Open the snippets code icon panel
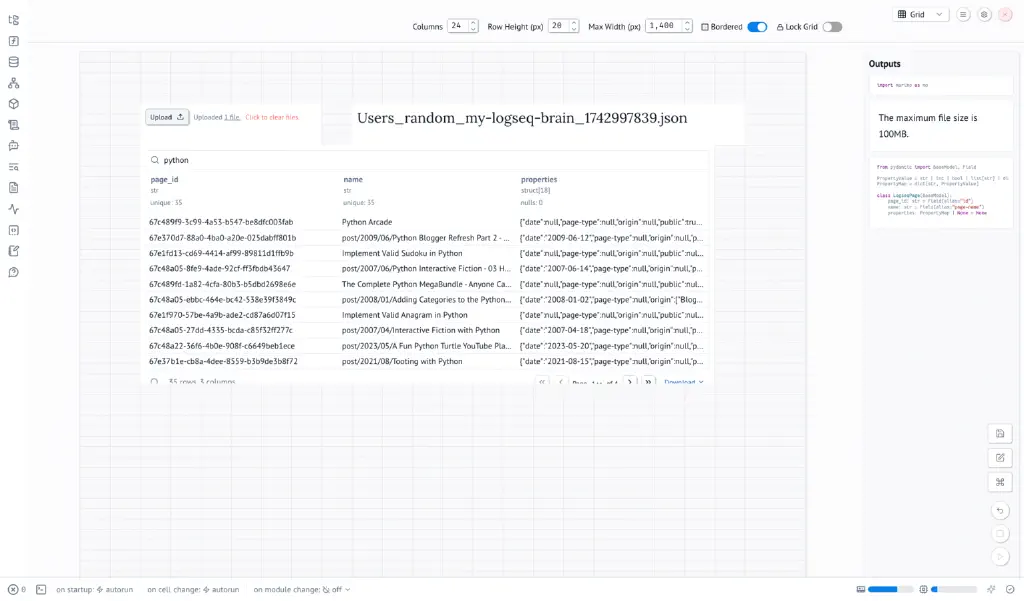1024x601 pixels. pyautogui.click(x=14, y=230)
